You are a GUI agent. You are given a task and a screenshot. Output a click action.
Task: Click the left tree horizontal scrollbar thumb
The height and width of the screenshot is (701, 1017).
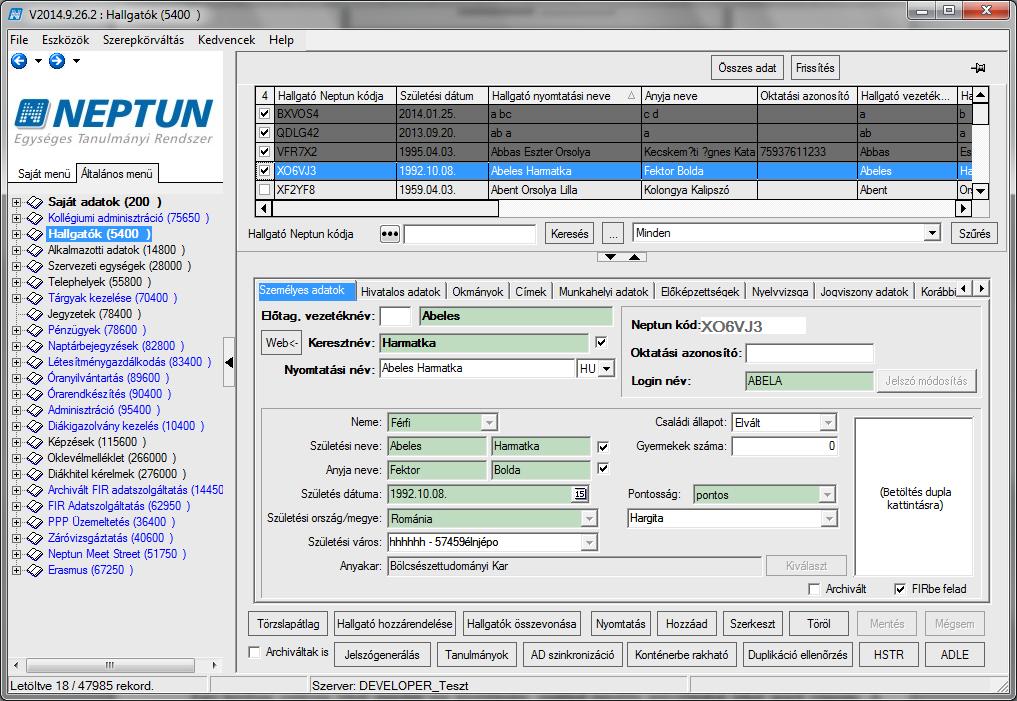[110, 665]
